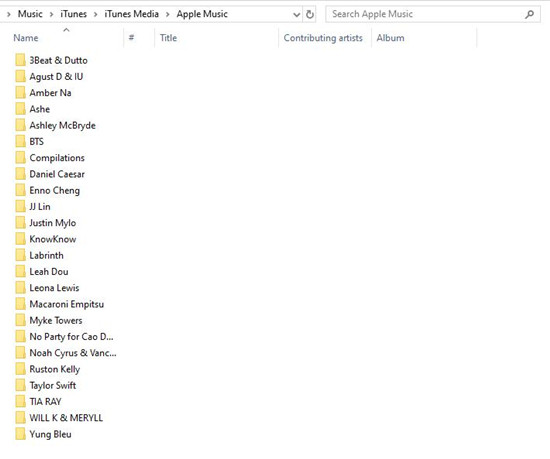Go to iTunes in the breadcrumb
This screenshot has height=459, width=550.
coord(73,14)
